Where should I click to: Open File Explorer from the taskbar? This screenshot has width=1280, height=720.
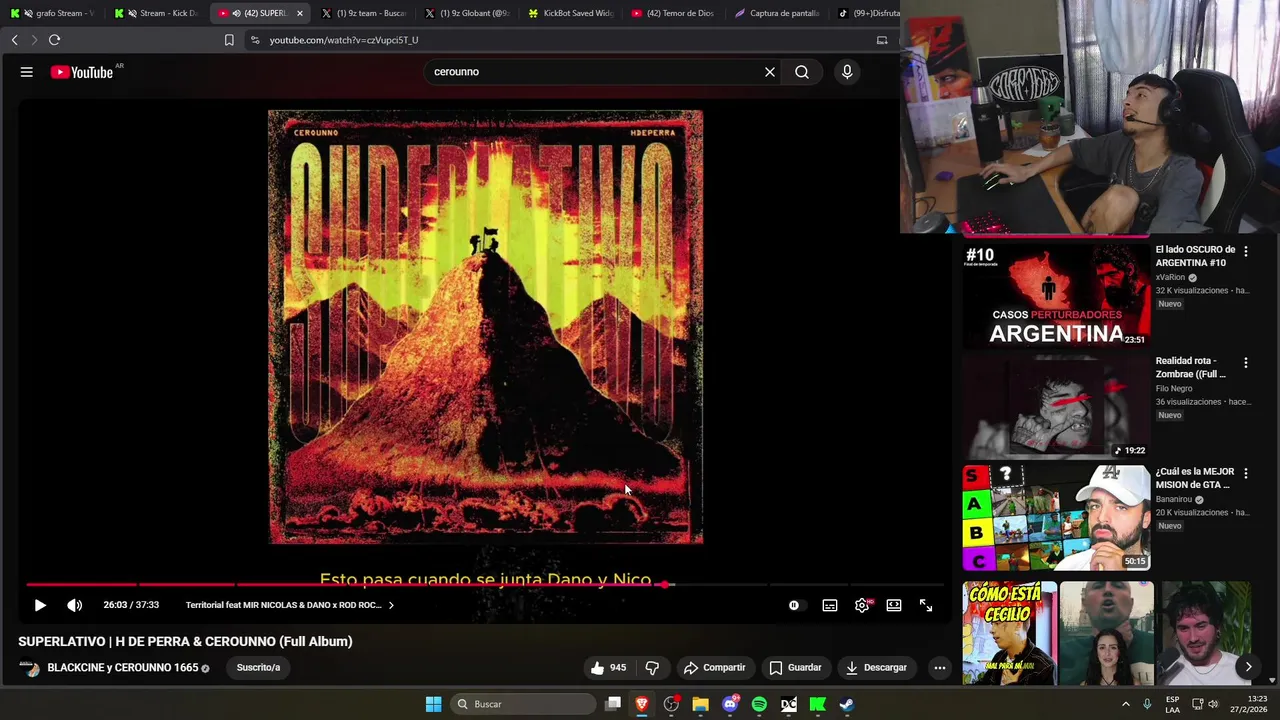pos(700,704)
